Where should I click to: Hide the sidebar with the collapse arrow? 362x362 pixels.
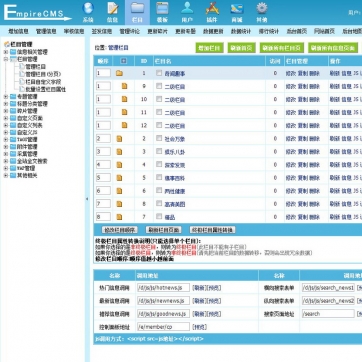[x=87, y=199]
